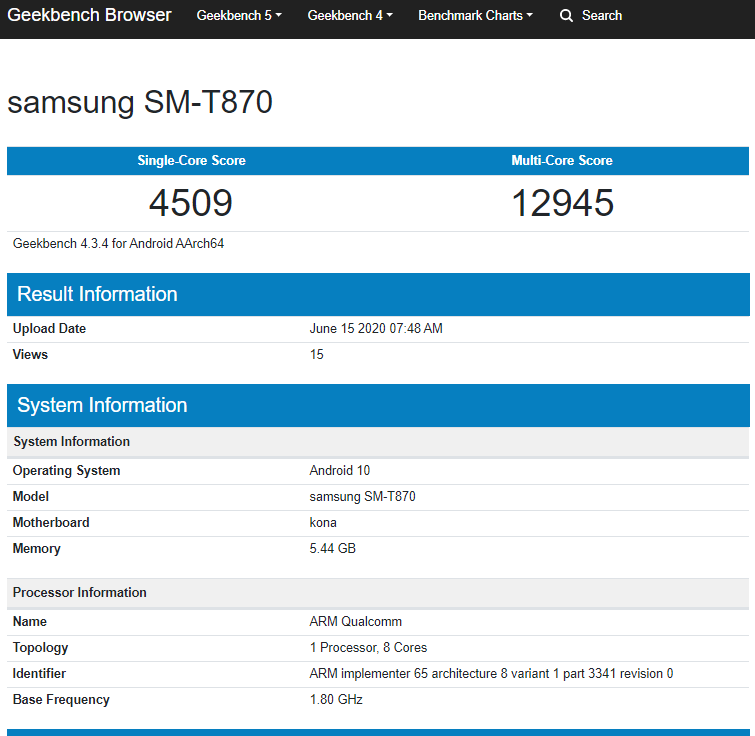Expand the Geekbench 5 dropdown menu
The width and height of the screenshot is (755, 736).
coord(239,15)
